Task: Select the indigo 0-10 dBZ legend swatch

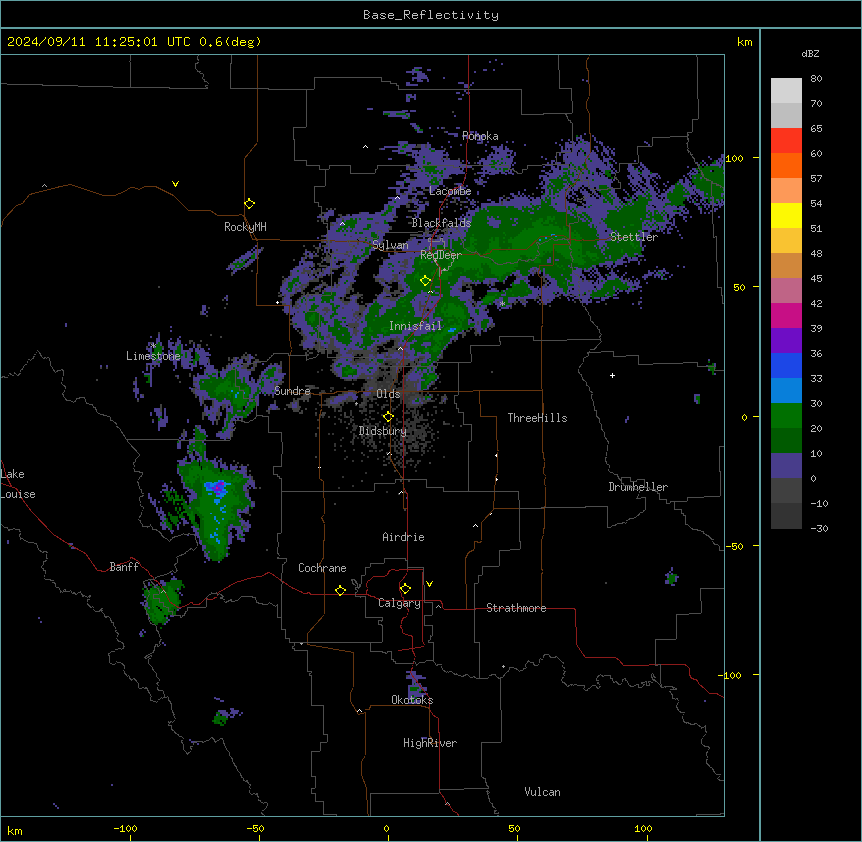Action: click(x=786, y=466)
